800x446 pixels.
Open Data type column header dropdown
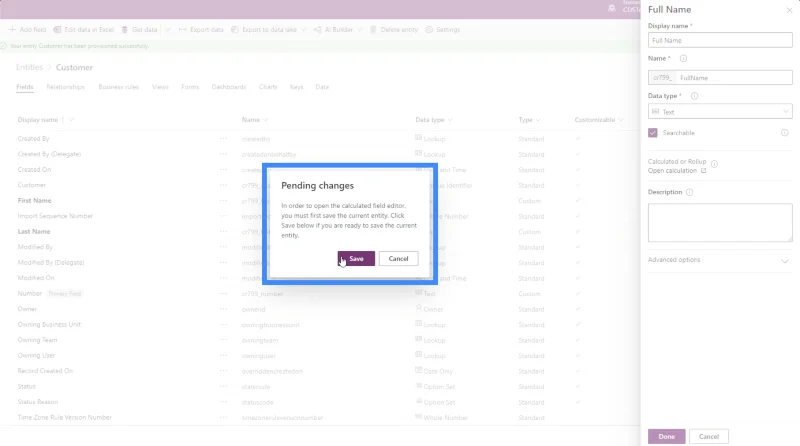[450, 120]
